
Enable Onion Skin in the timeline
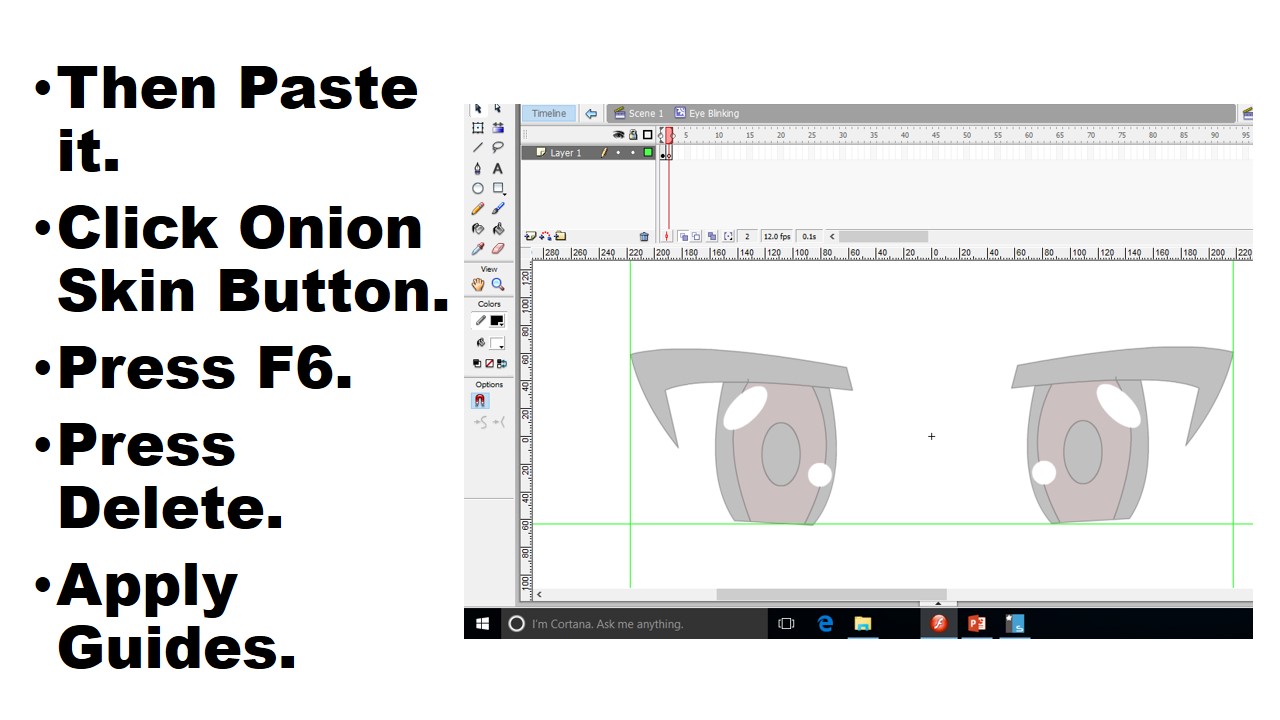(681, 235)
